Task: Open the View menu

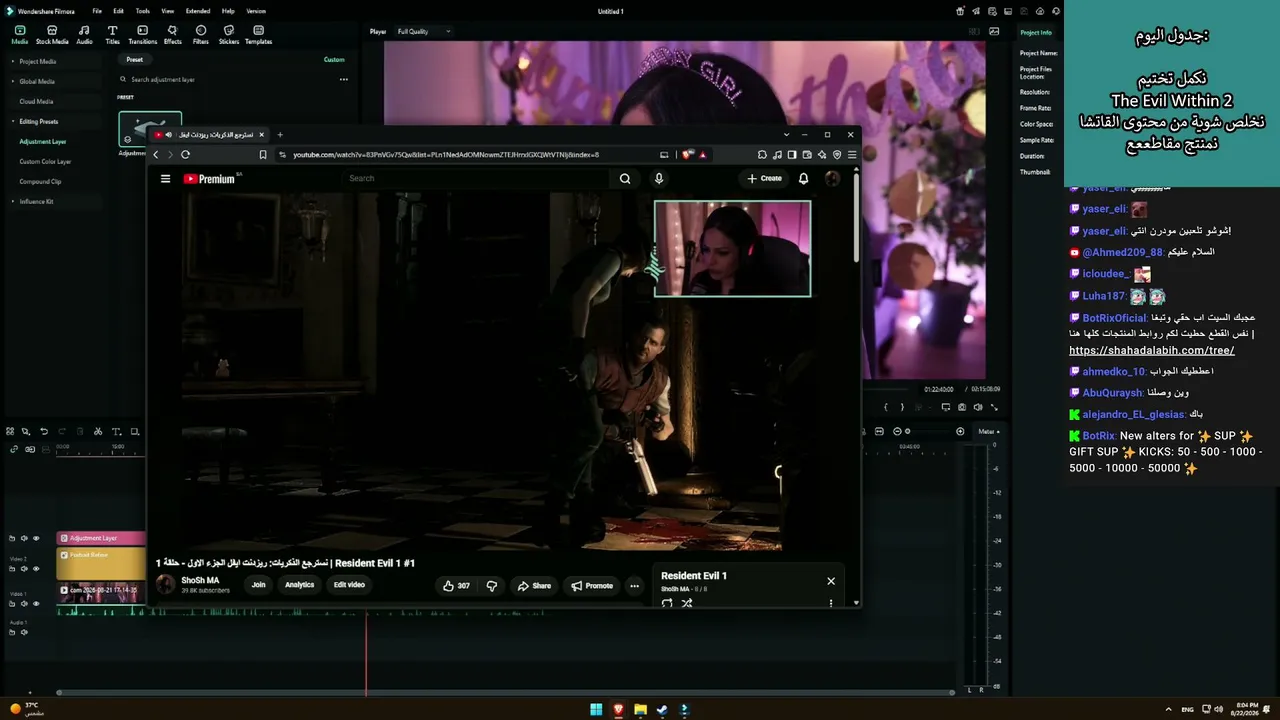Action: 168,11
